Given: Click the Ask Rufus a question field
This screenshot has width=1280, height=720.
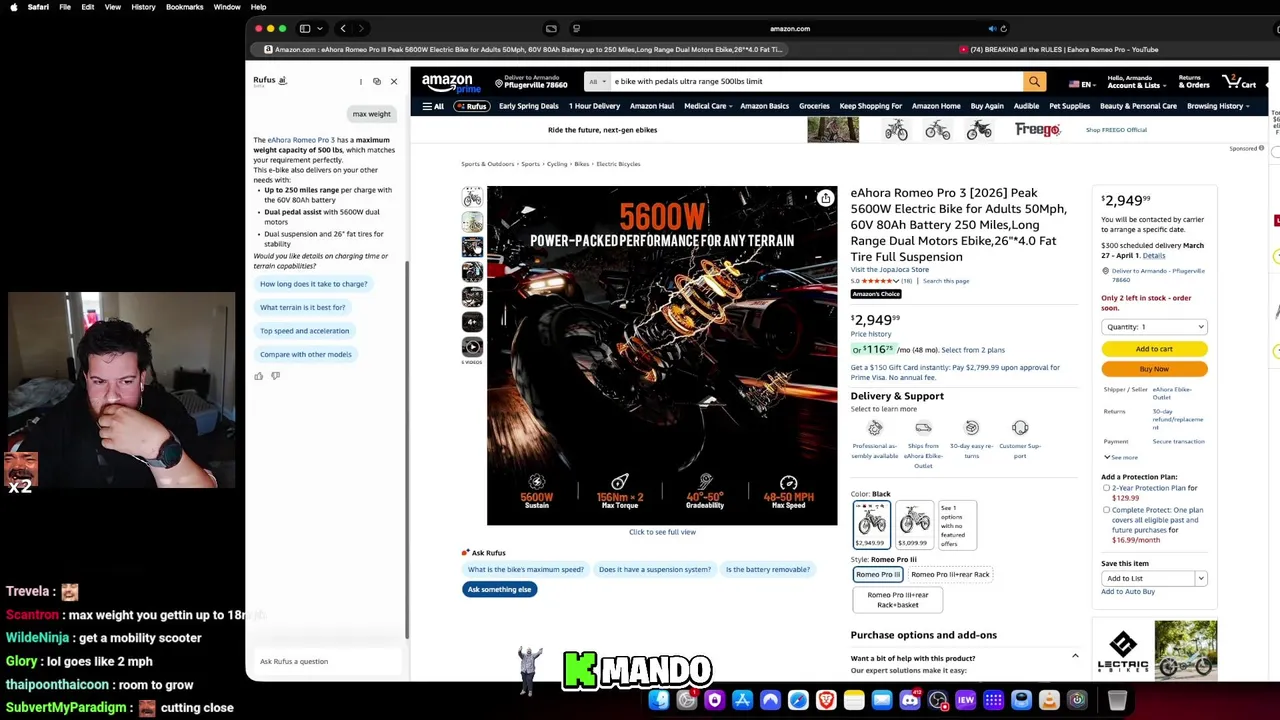Looking at the screenshot, I should pyautogui.click(x=328, y=661).
